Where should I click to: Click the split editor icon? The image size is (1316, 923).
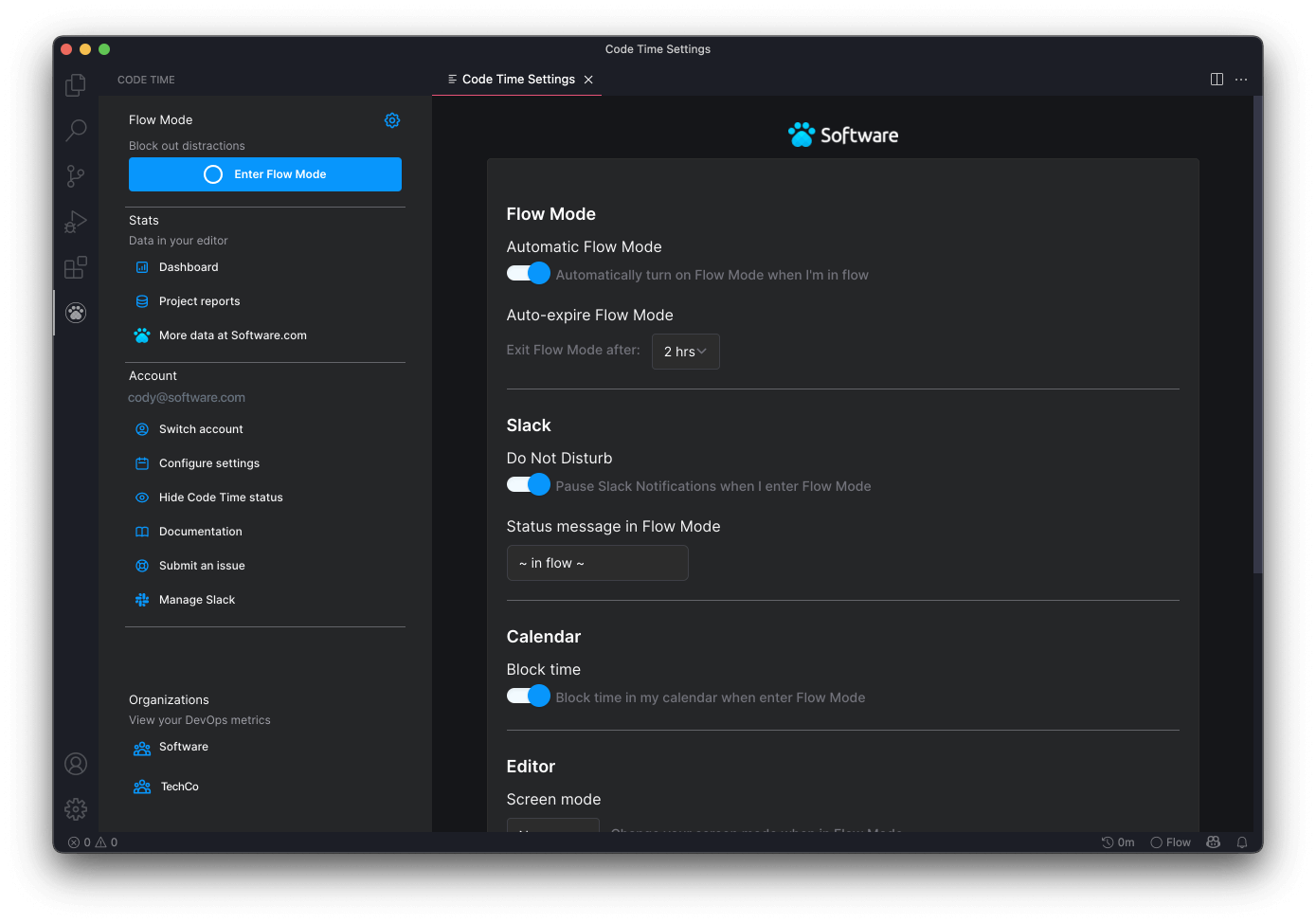click(x=1217, y=80)
